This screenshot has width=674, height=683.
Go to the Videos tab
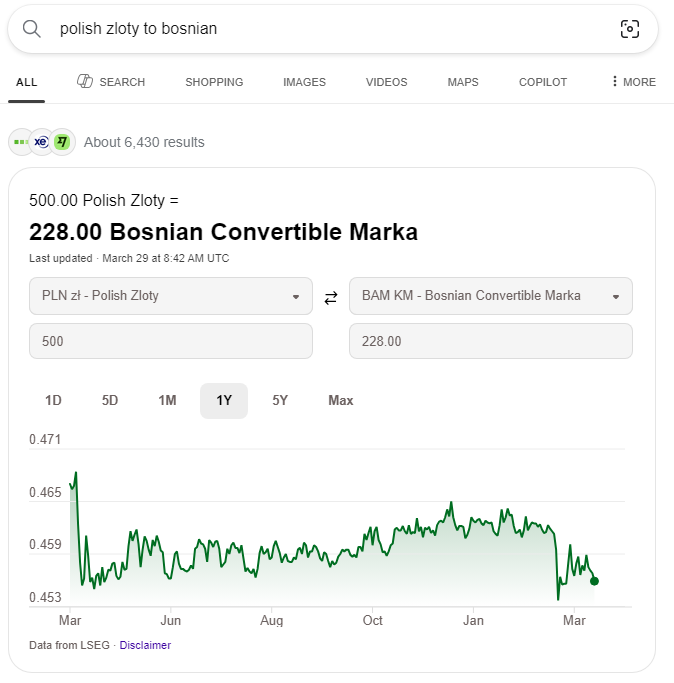pyautogui.click(x=386, y=82)
